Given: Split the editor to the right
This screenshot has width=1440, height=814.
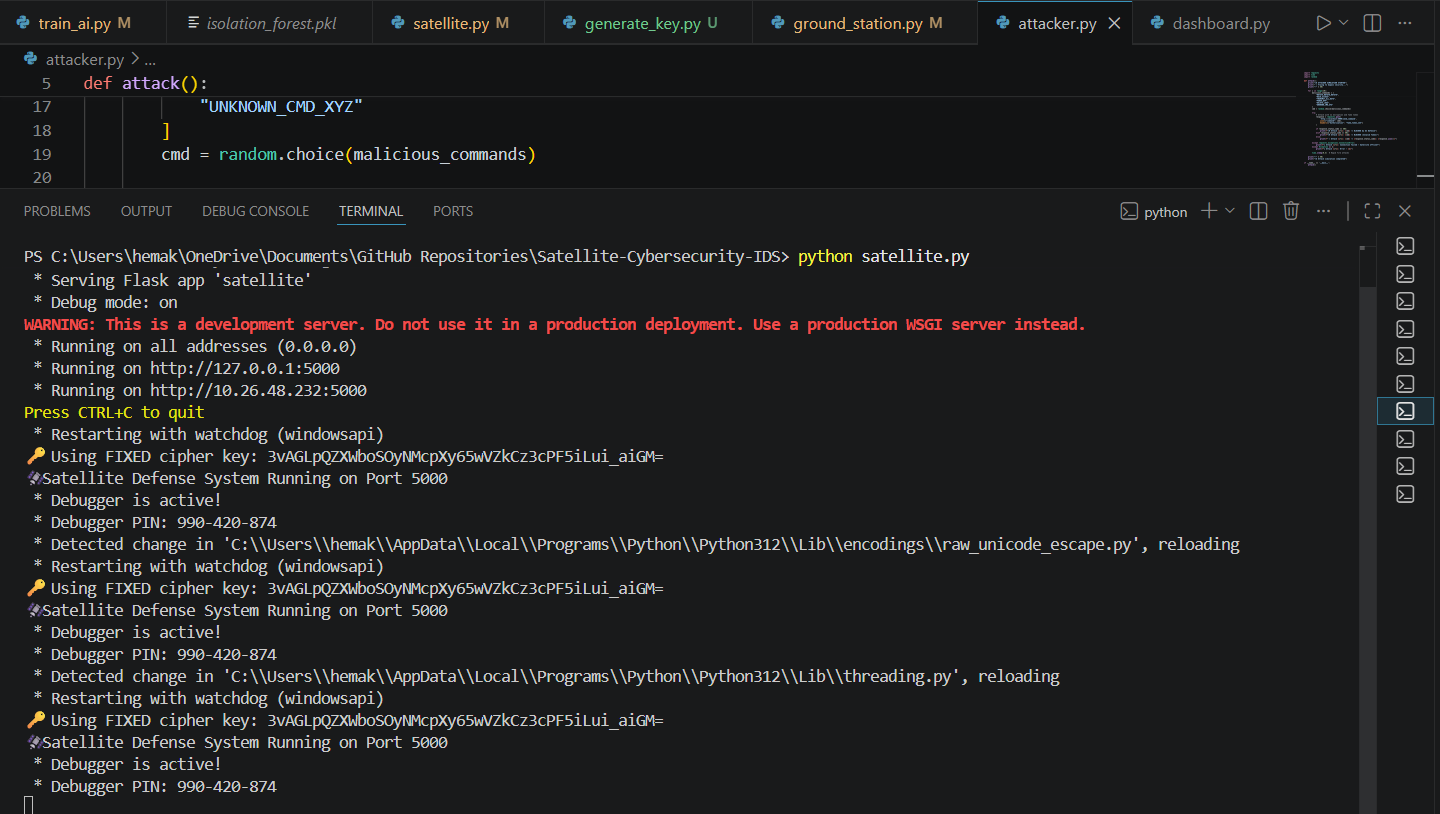Looking at the screenshot, I should (1372, 23).
